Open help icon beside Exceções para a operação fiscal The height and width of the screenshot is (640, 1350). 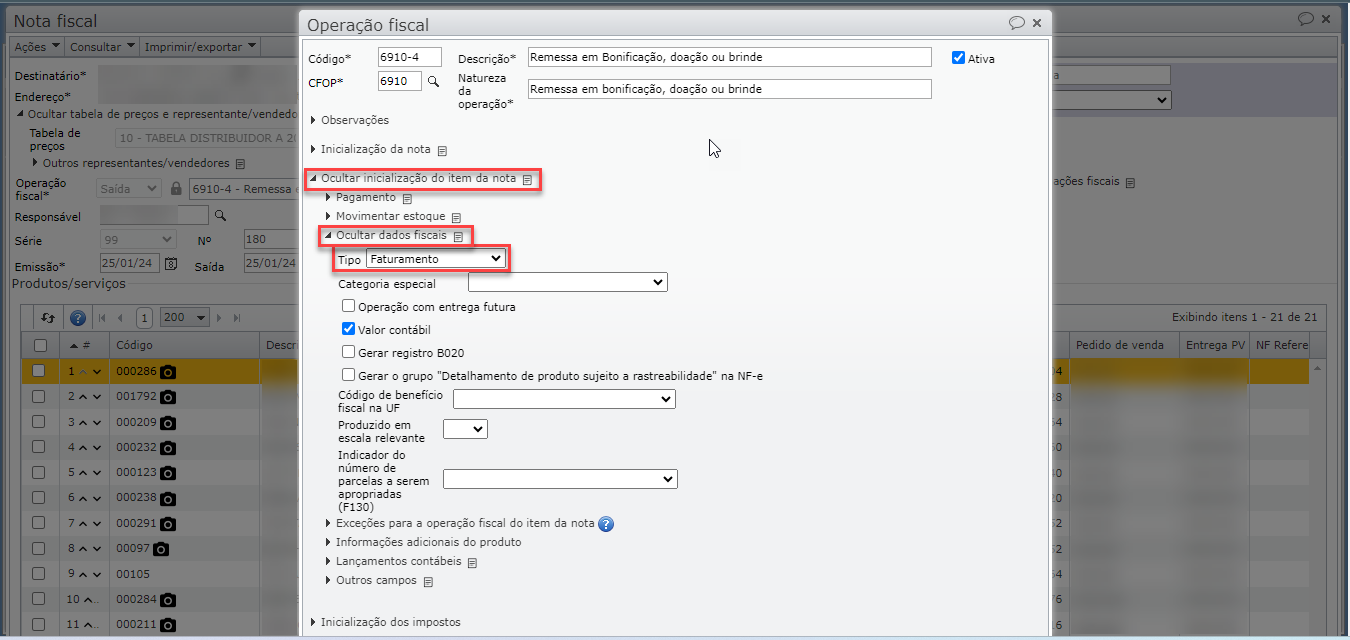pyautogui.click(x=606, y=524)
